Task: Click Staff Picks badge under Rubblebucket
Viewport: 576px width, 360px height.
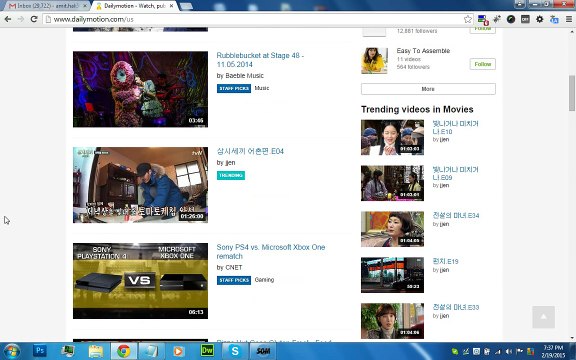Action: tap(234, 89)
